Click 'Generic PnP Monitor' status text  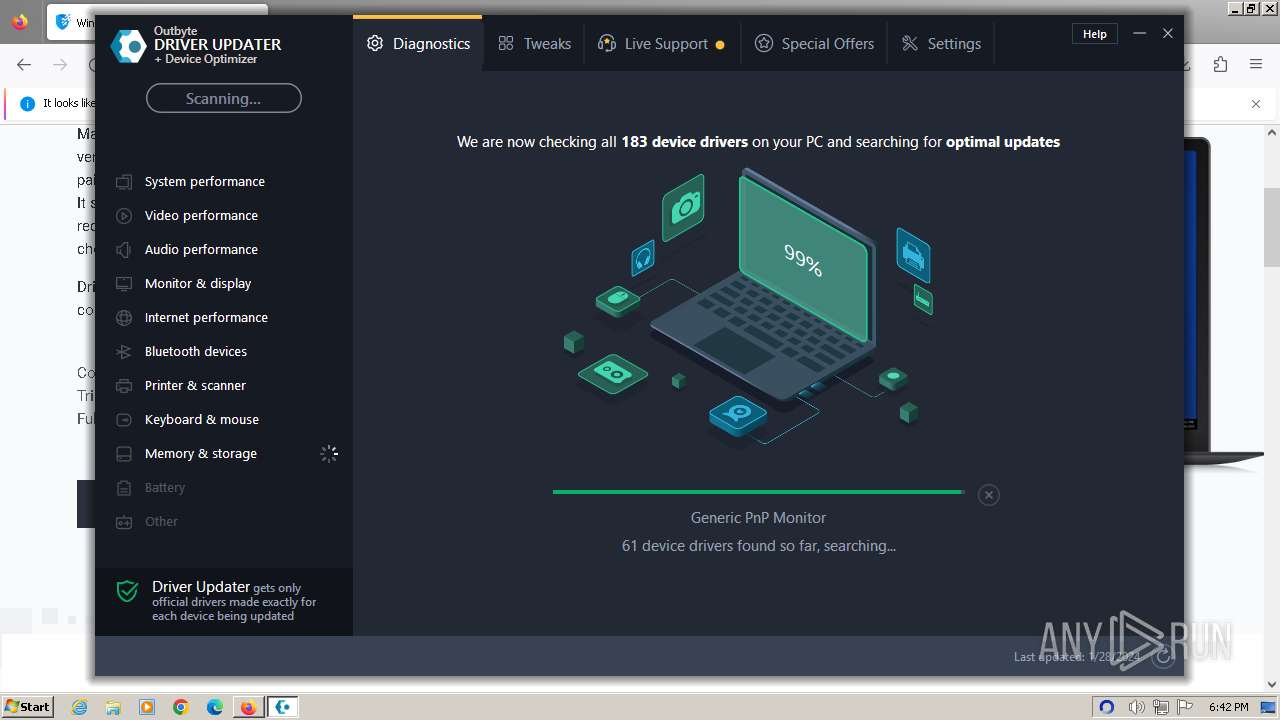(x=758, y=518)
